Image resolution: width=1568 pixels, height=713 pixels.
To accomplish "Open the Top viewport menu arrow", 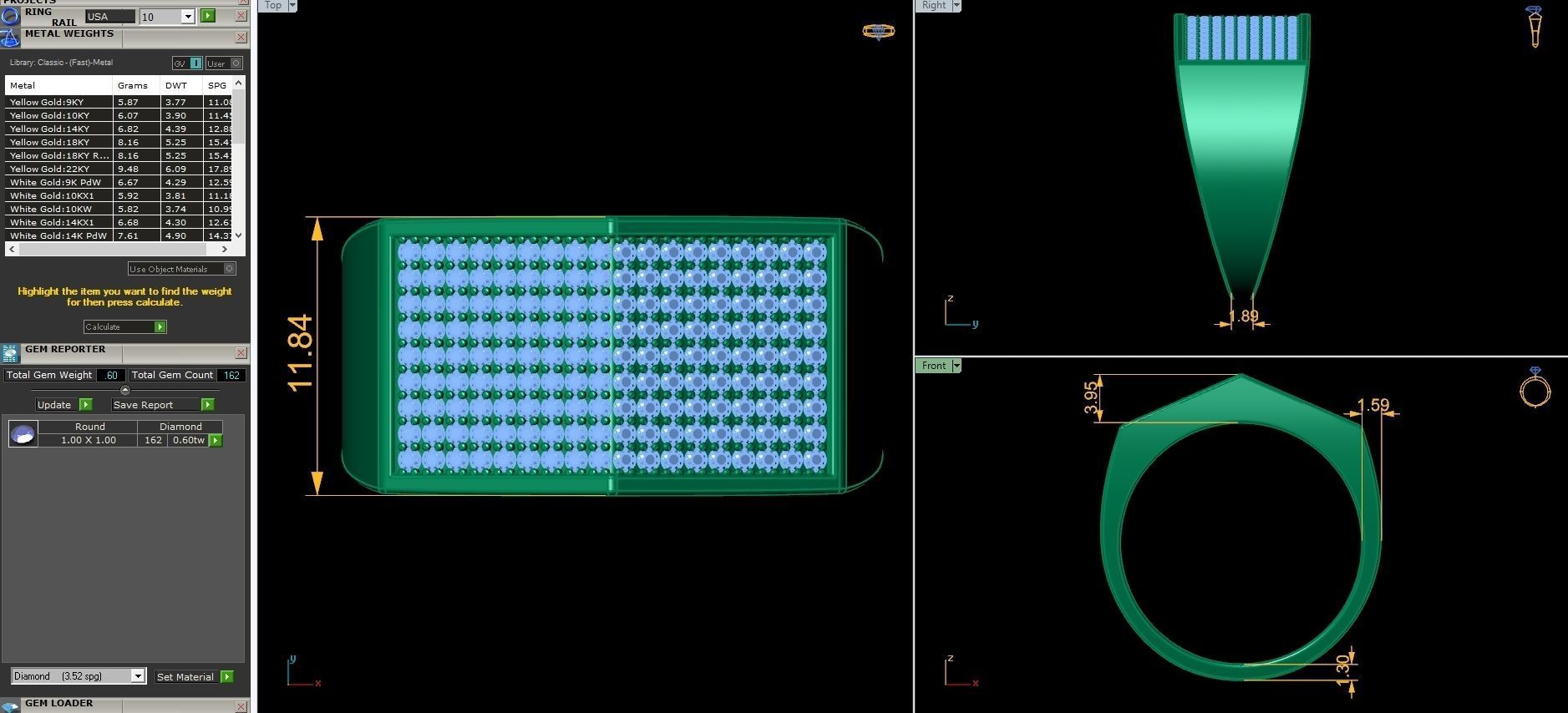I will (x=292, y=5).
